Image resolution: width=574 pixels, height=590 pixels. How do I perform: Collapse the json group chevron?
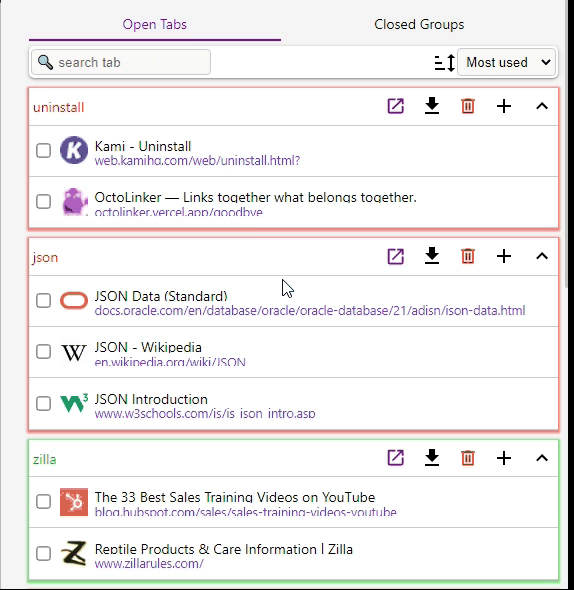(542, 256)
